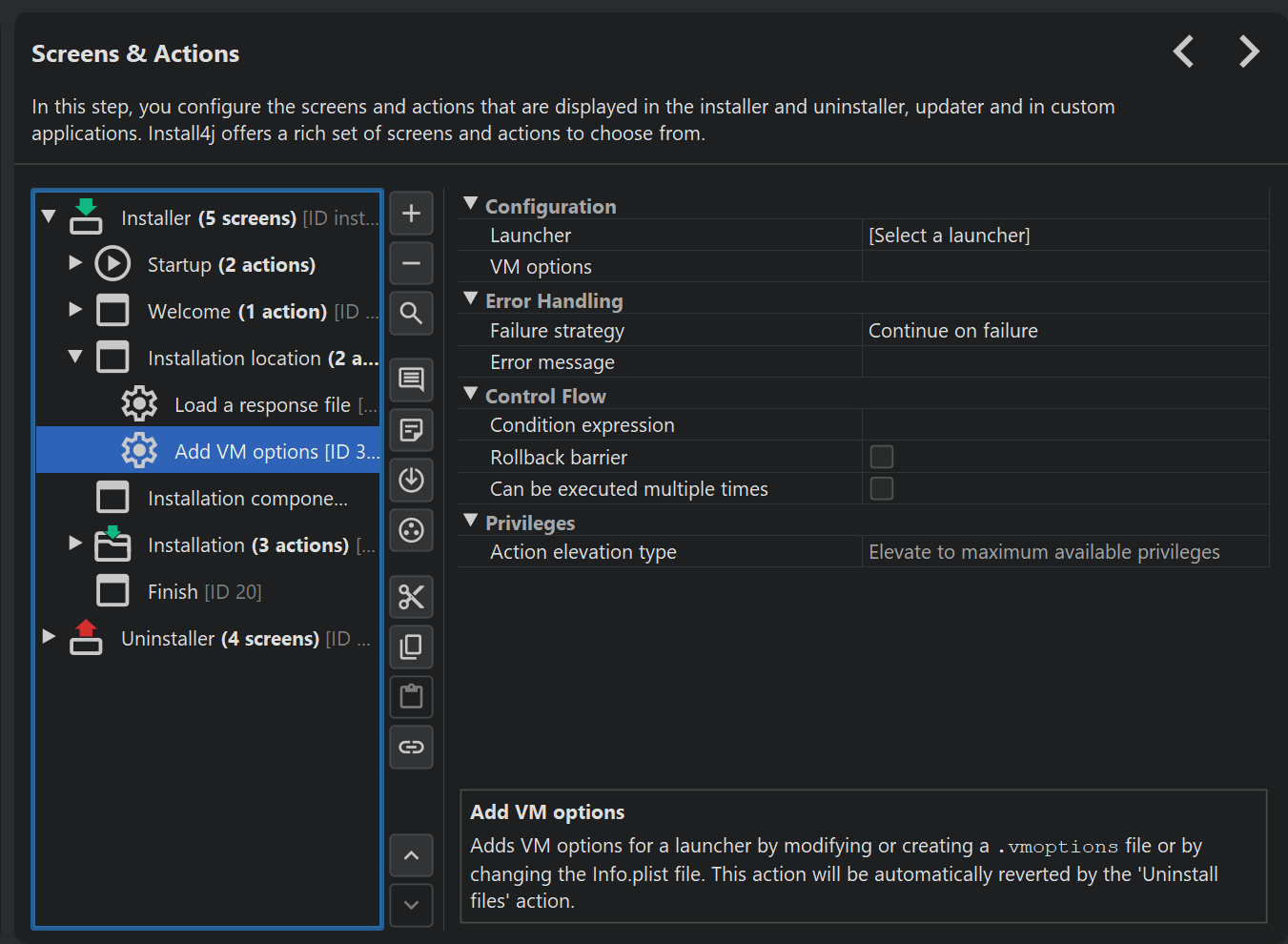Click the copy icon in toolbar
Viewport: 1288px width, 944px height.
pos(411,646)
